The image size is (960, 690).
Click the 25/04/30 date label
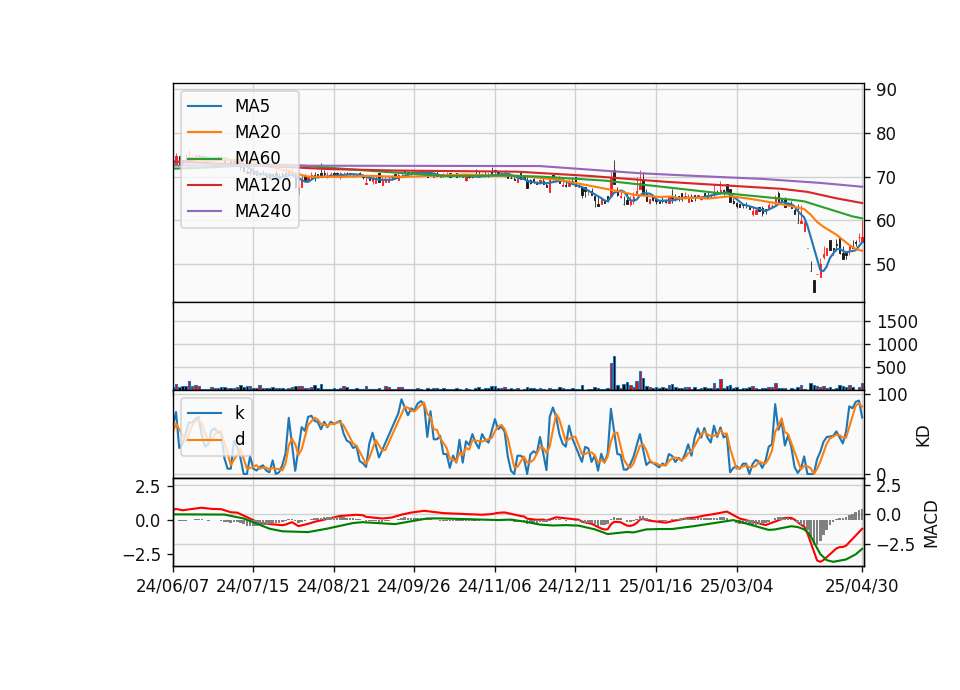coord(862,586)
